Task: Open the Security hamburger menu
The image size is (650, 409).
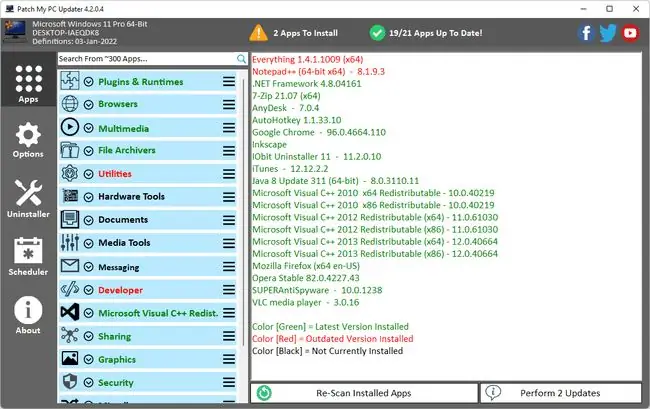Action: (229, 382)
